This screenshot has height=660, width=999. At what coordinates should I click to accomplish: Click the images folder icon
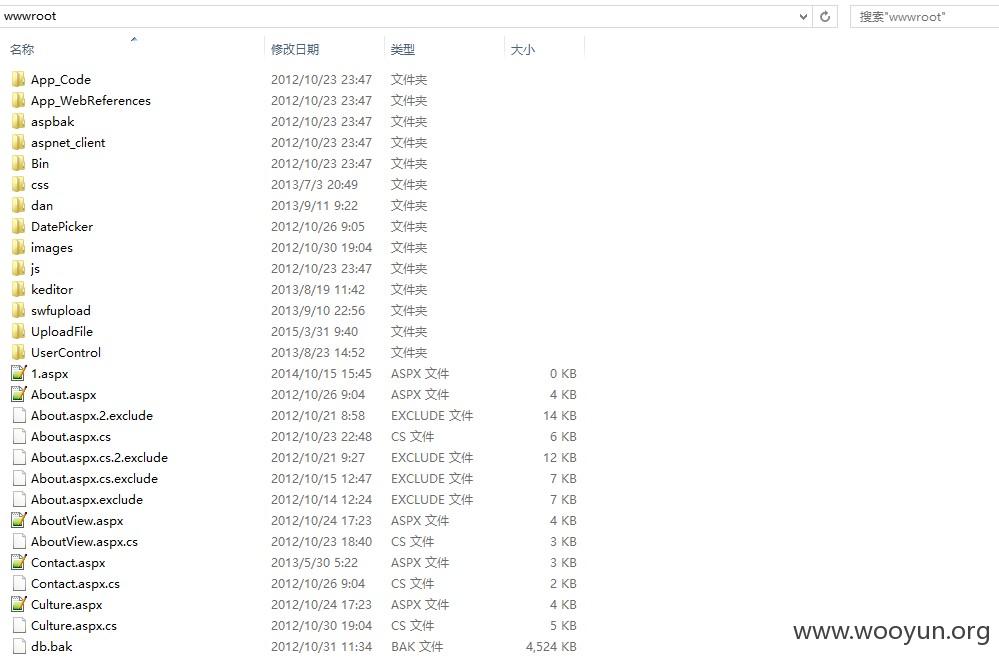coord(18,248)
